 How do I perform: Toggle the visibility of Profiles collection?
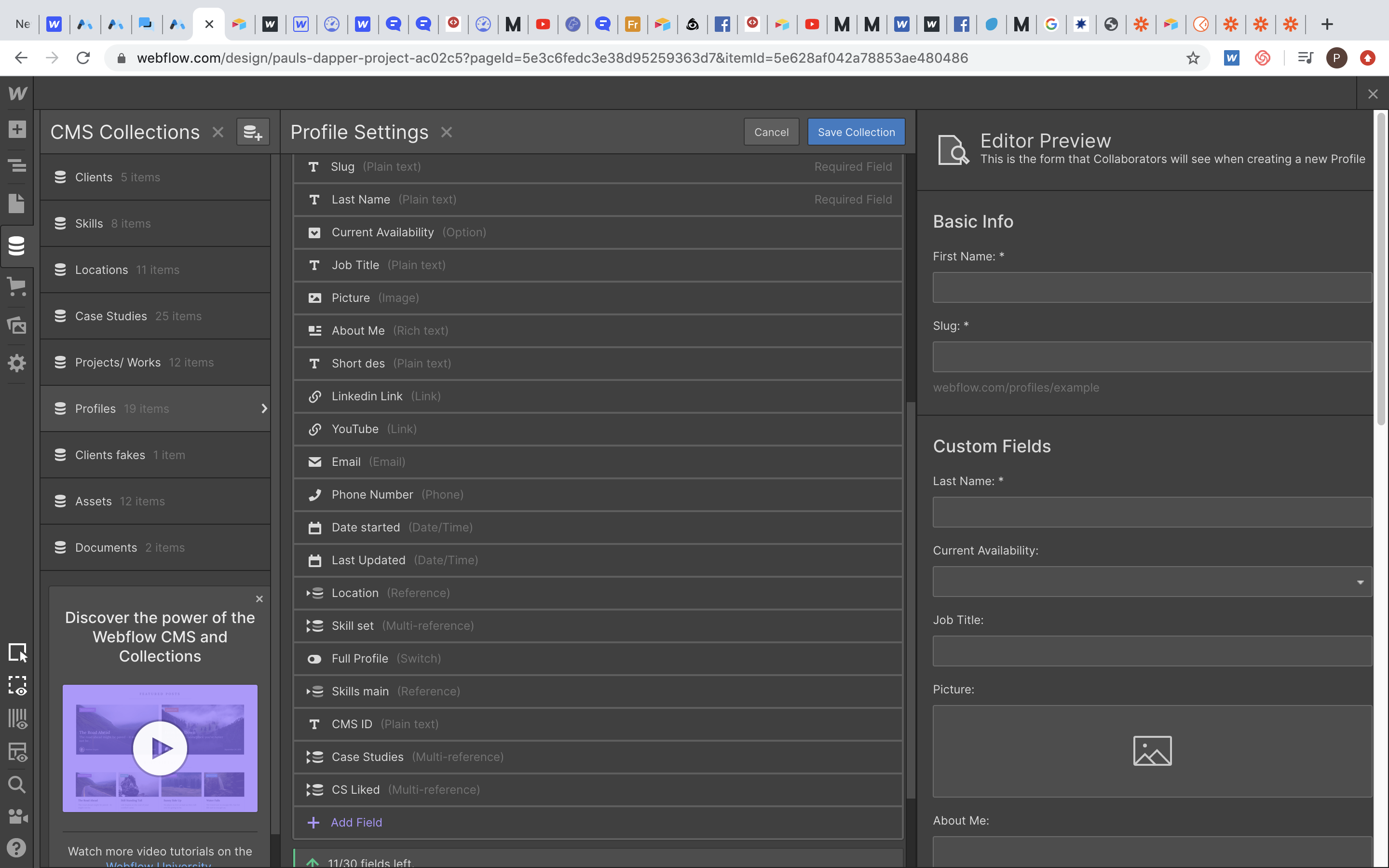pyautogui.click(x=264, y=407)
